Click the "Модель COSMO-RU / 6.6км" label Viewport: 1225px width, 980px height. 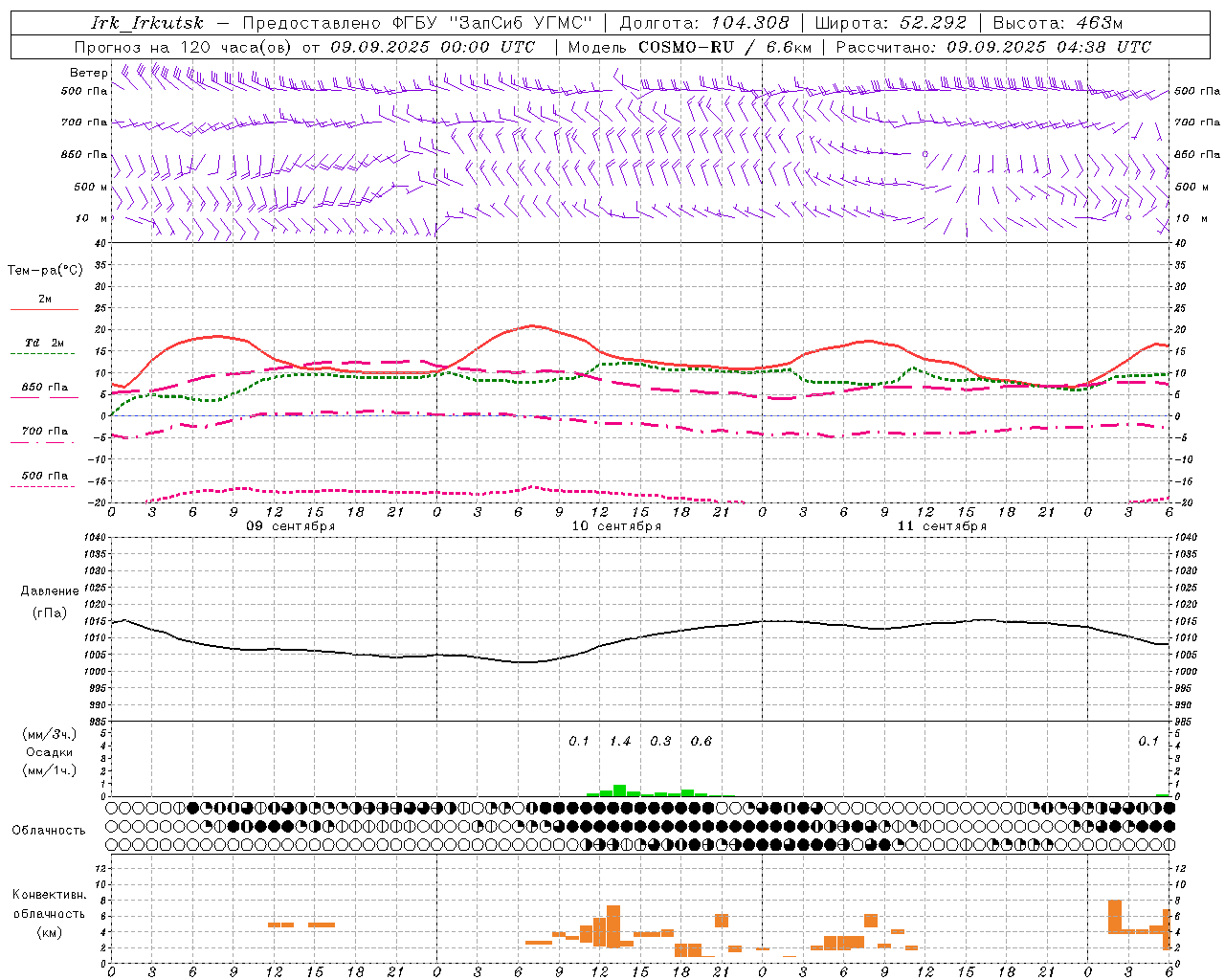690,47
